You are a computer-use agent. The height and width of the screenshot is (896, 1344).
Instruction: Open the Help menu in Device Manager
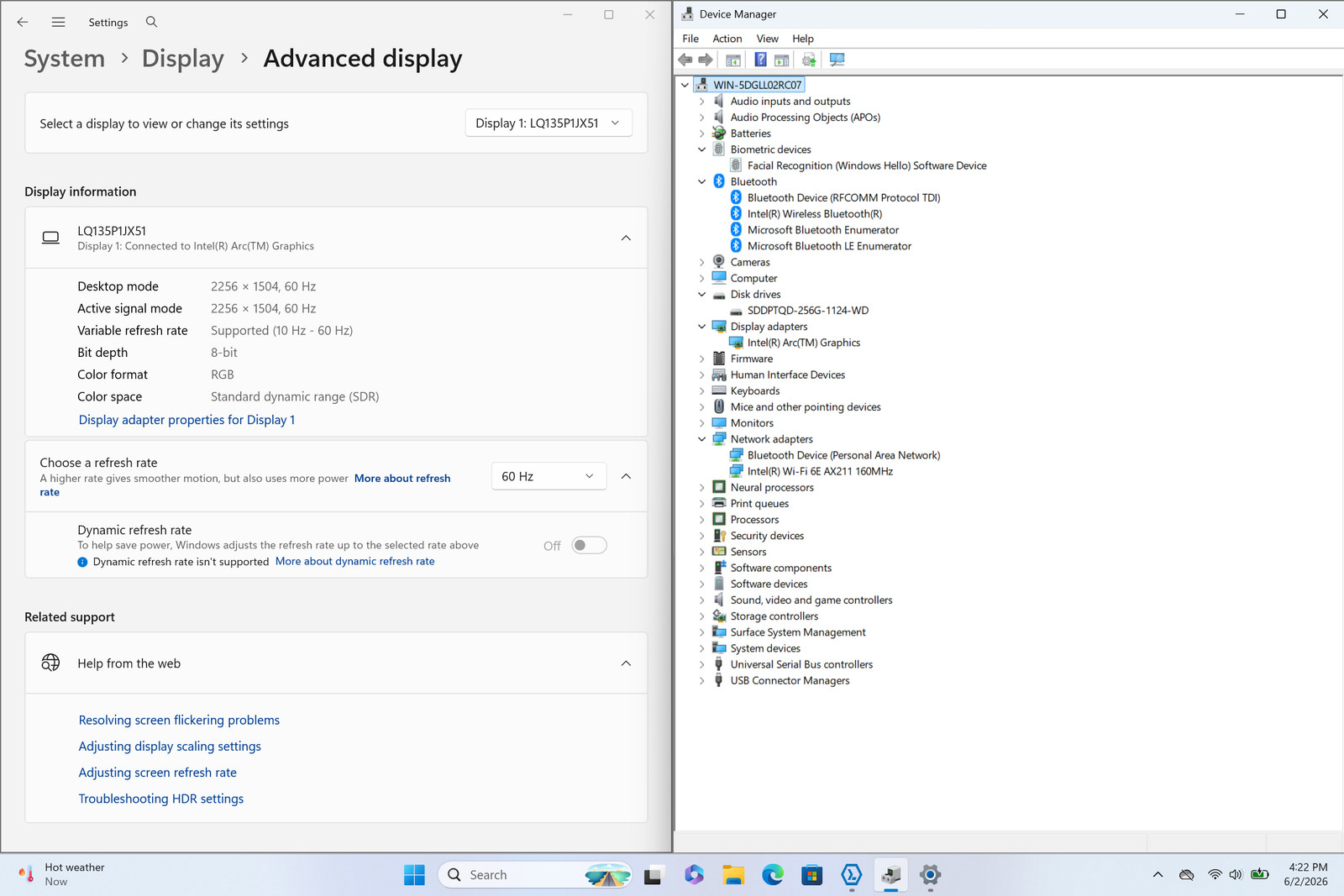tap(803, 39)
